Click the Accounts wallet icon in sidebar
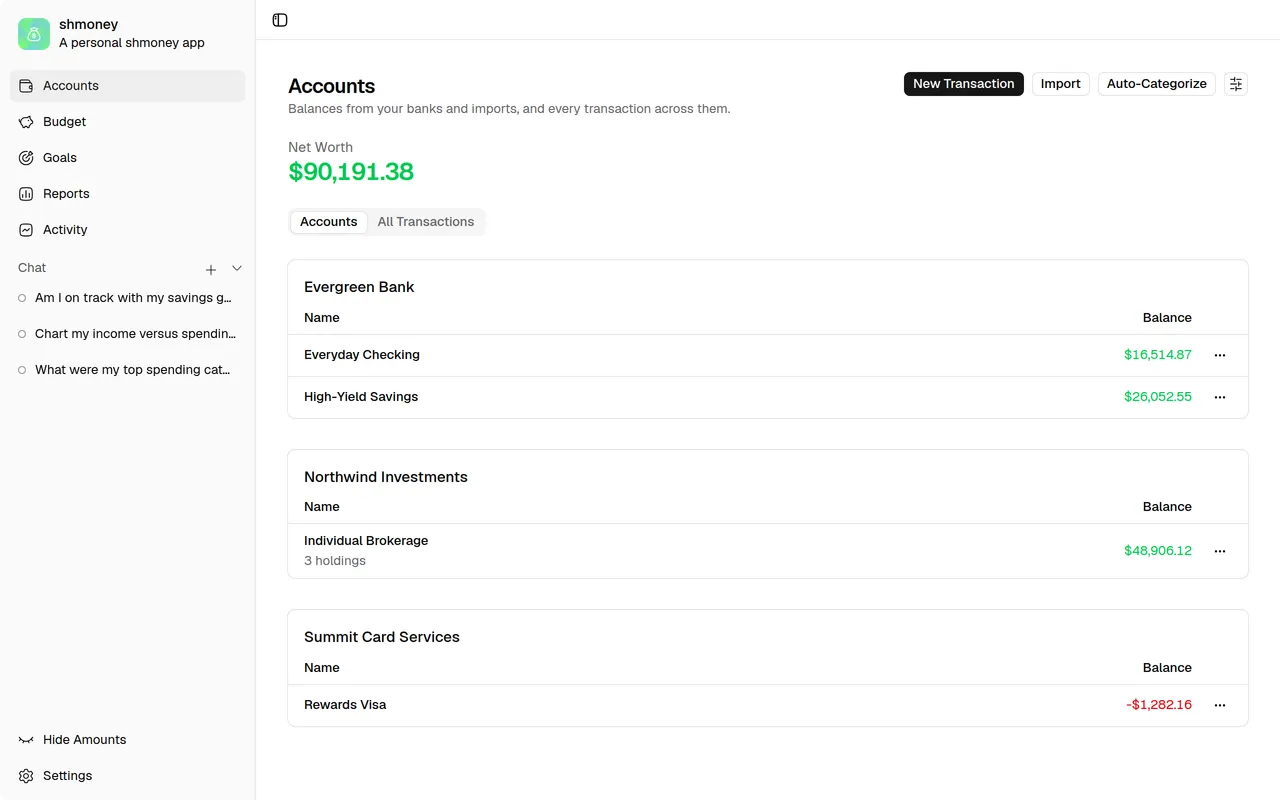Image resolution: width=1280 pixels, height=800 pixels. [26, 86]
